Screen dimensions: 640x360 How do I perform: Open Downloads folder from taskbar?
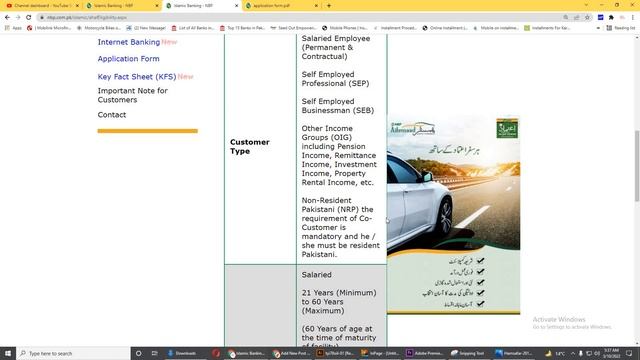(182, 353)
